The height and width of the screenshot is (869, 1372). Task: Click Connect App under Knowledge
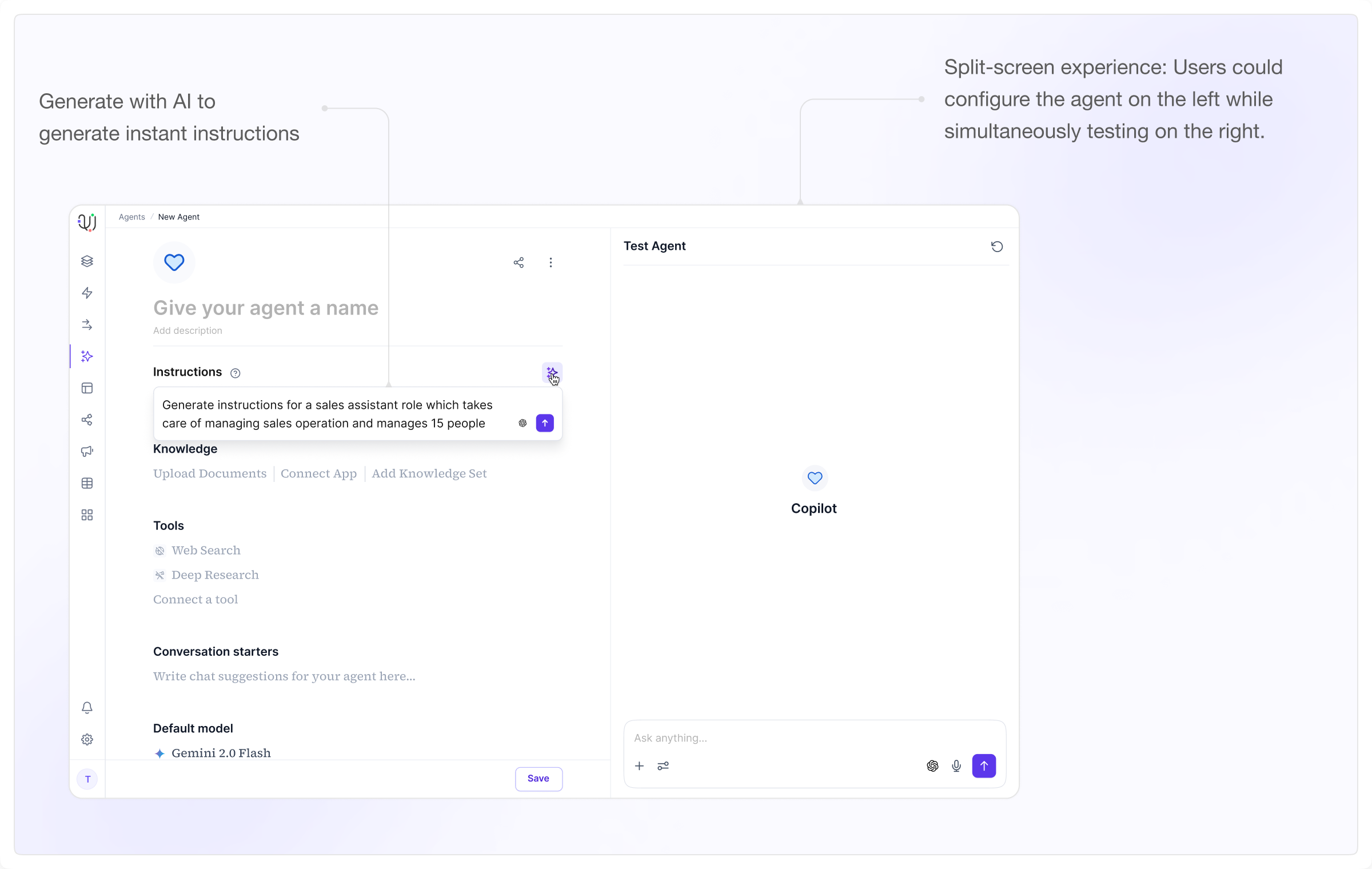318,473
